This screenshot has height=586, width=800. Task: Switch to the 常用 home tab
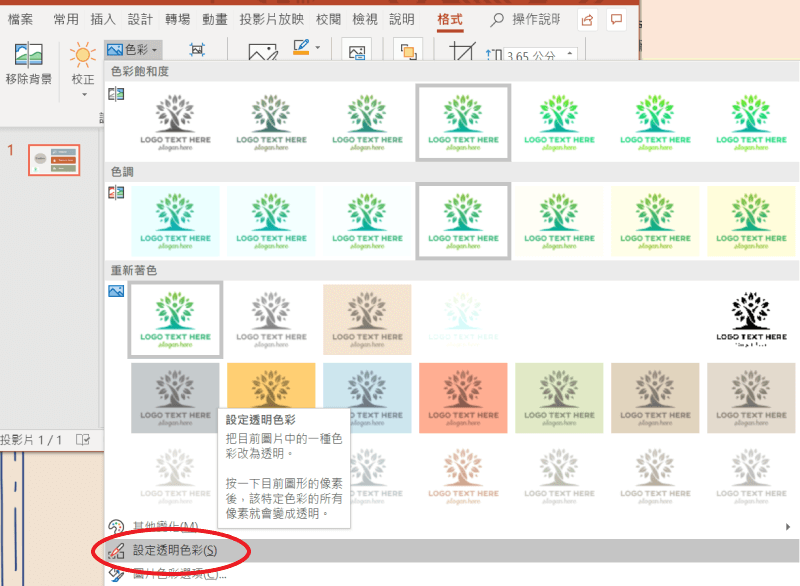[x=66, y=19]
